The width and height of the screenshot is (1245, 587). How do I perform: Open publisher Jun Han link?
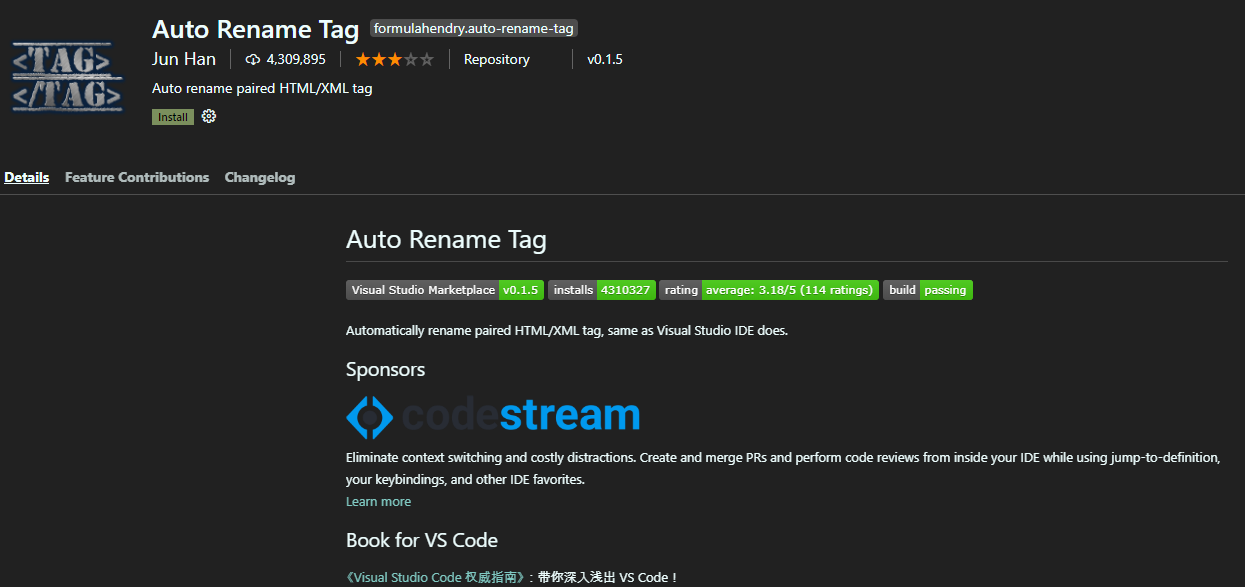pos(184,59)
